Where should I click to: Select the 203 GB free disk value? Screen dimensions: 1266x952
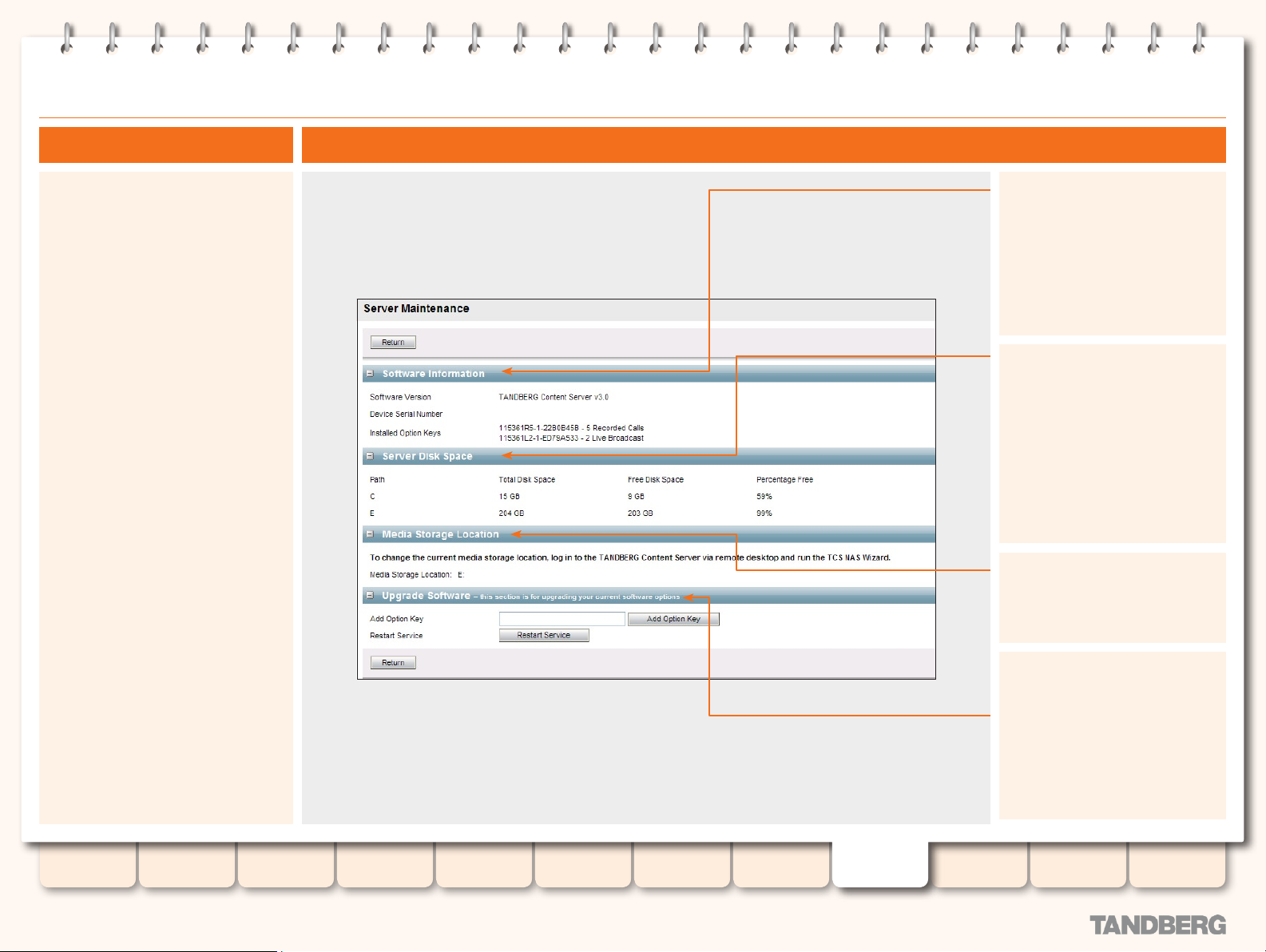(x=641, y=514)
